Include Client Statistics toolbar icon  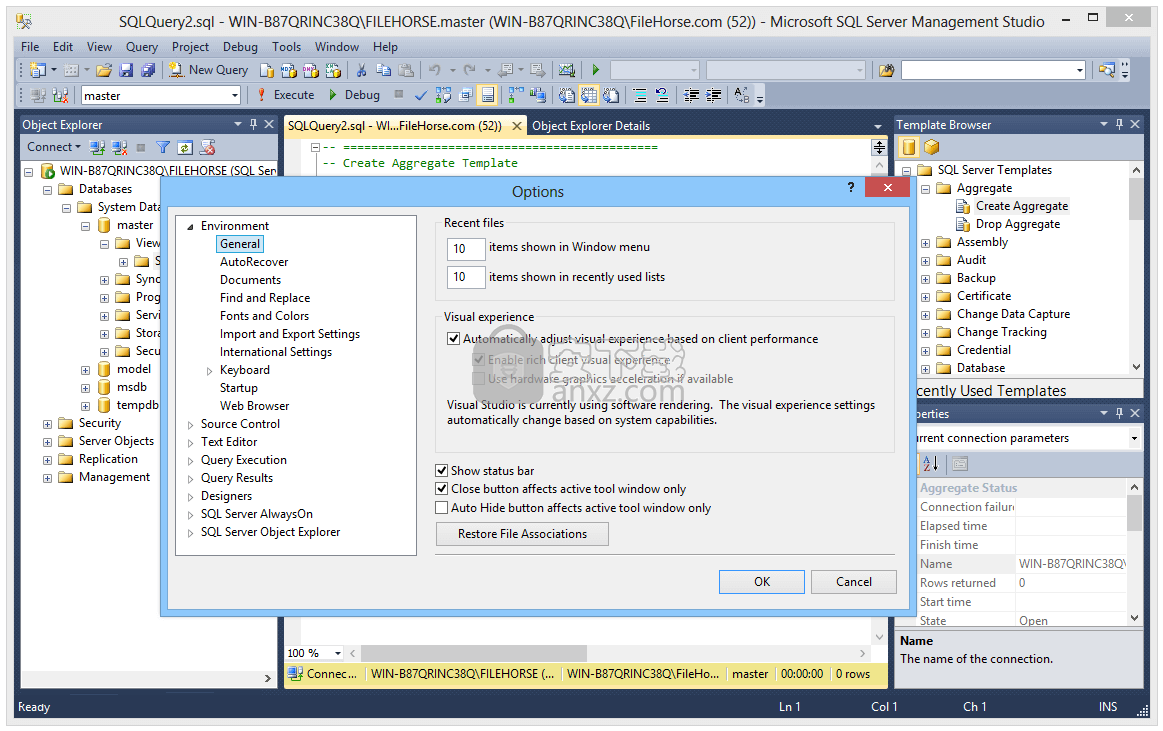pos(538,96)
